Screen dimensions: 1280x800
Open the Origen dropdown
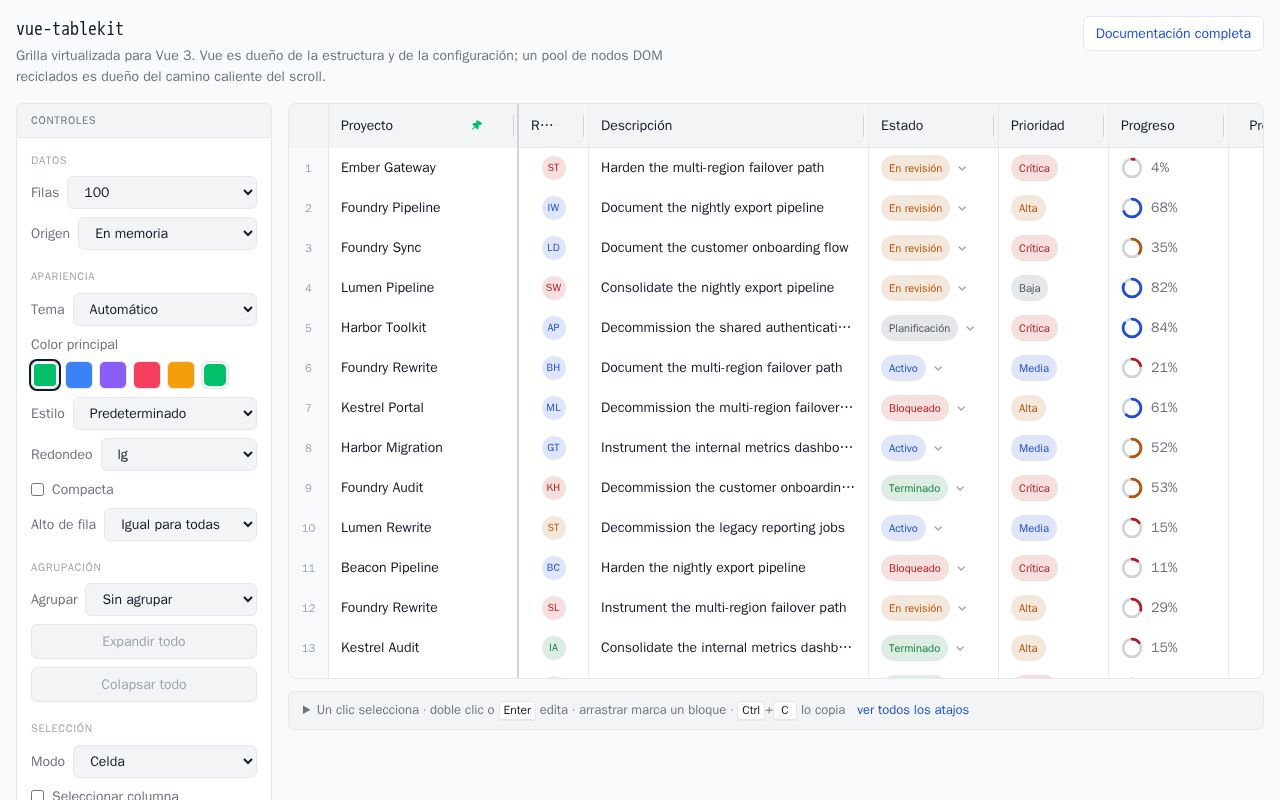click(167, 234)
